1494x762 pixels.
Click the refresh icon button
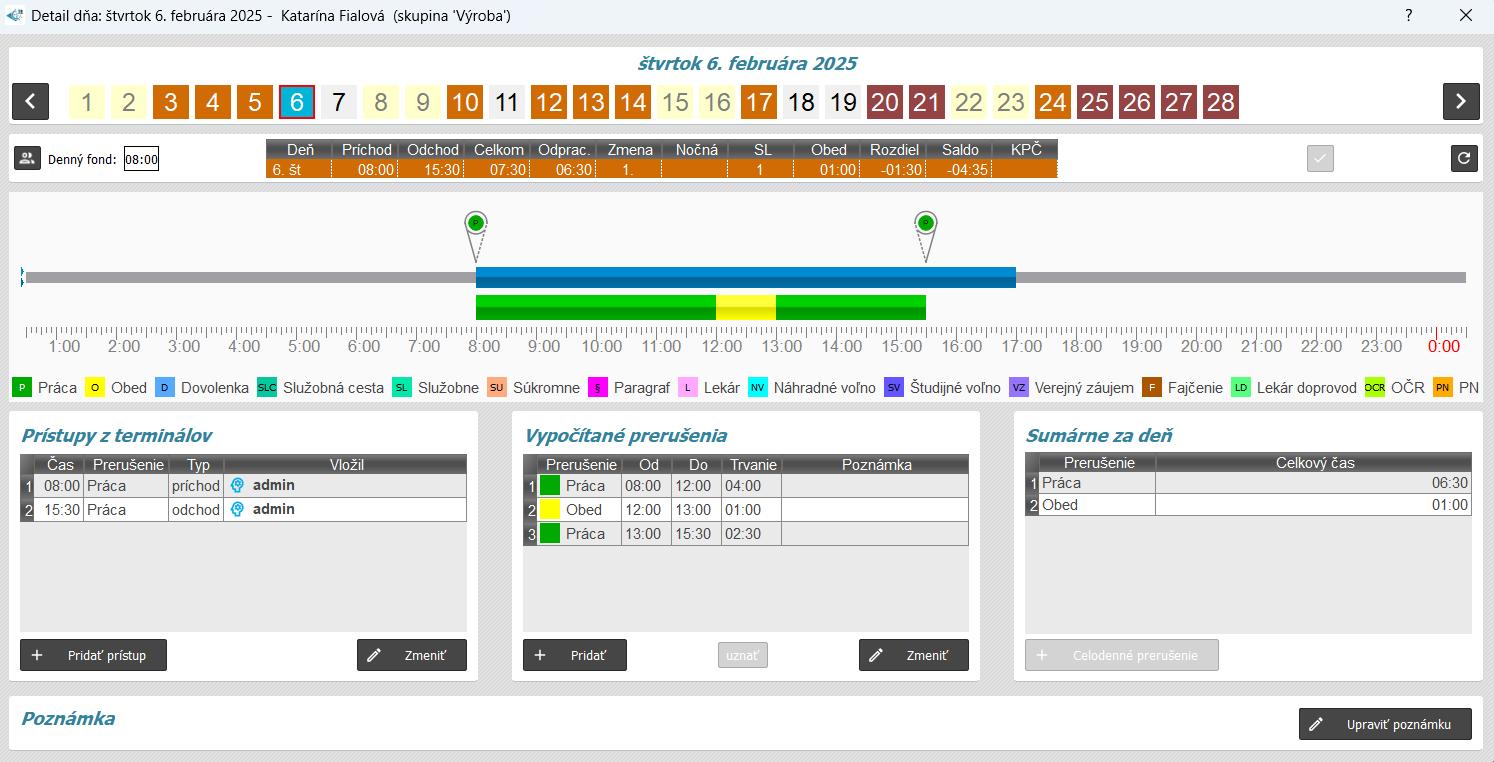[1464, 158]
